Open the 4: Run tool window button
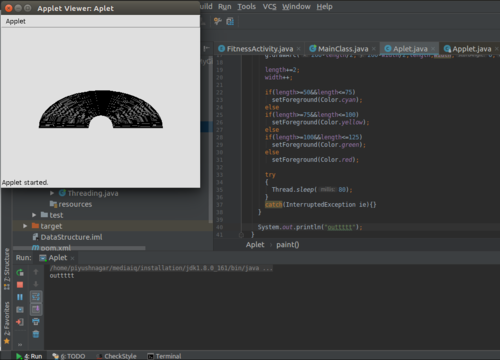 (x=29, y=356)
